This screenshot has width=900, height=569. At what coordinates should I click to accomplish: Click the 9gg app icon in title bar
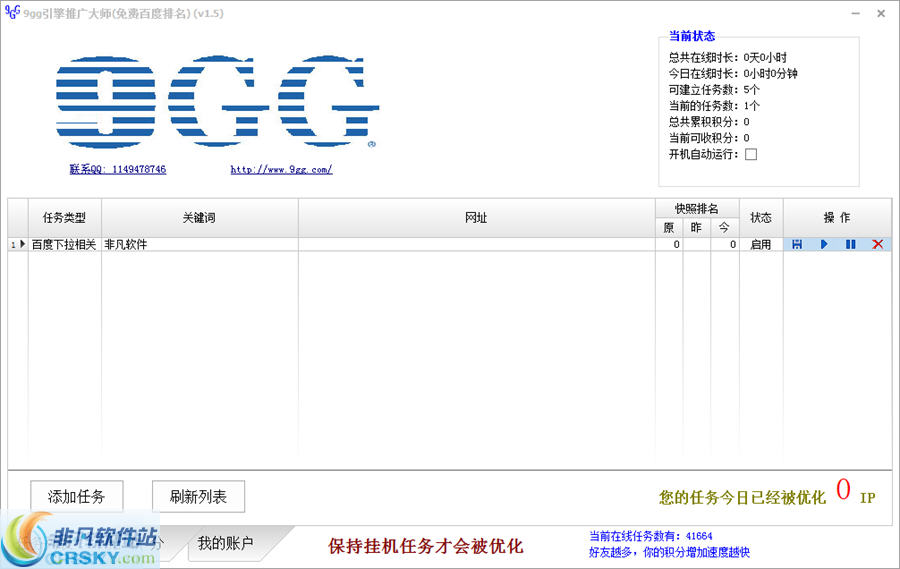click(x=12, y=12)
